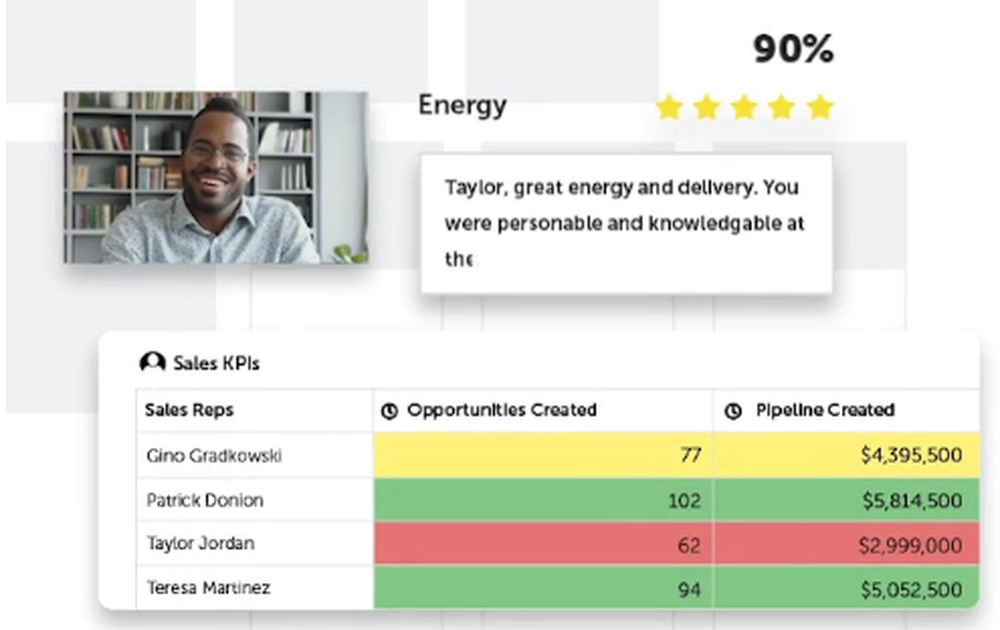Click into the feedback comment text box

click(626, 224)
